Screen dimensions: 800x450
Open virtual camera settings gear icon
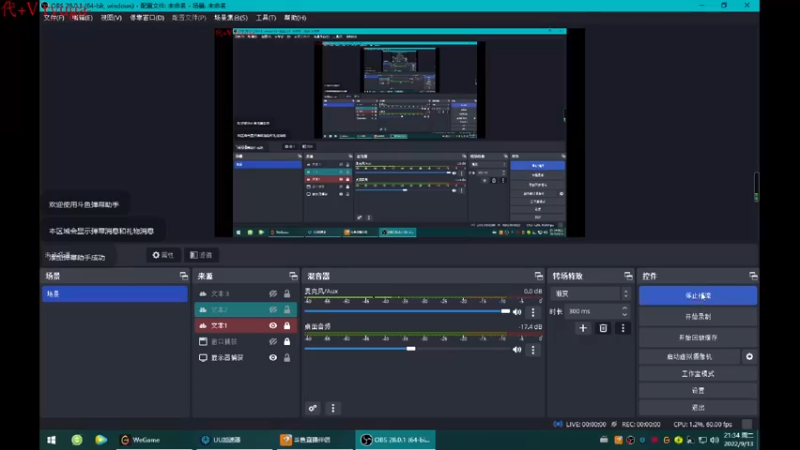(749, 357)
